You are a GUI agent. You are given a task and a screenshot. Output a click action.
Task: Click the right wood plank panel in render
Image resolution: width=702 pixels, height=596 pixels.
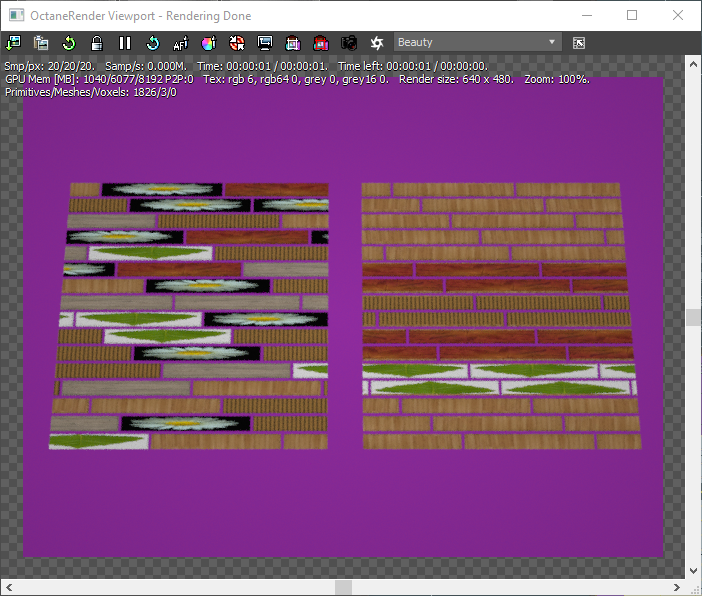coord(501,316)
